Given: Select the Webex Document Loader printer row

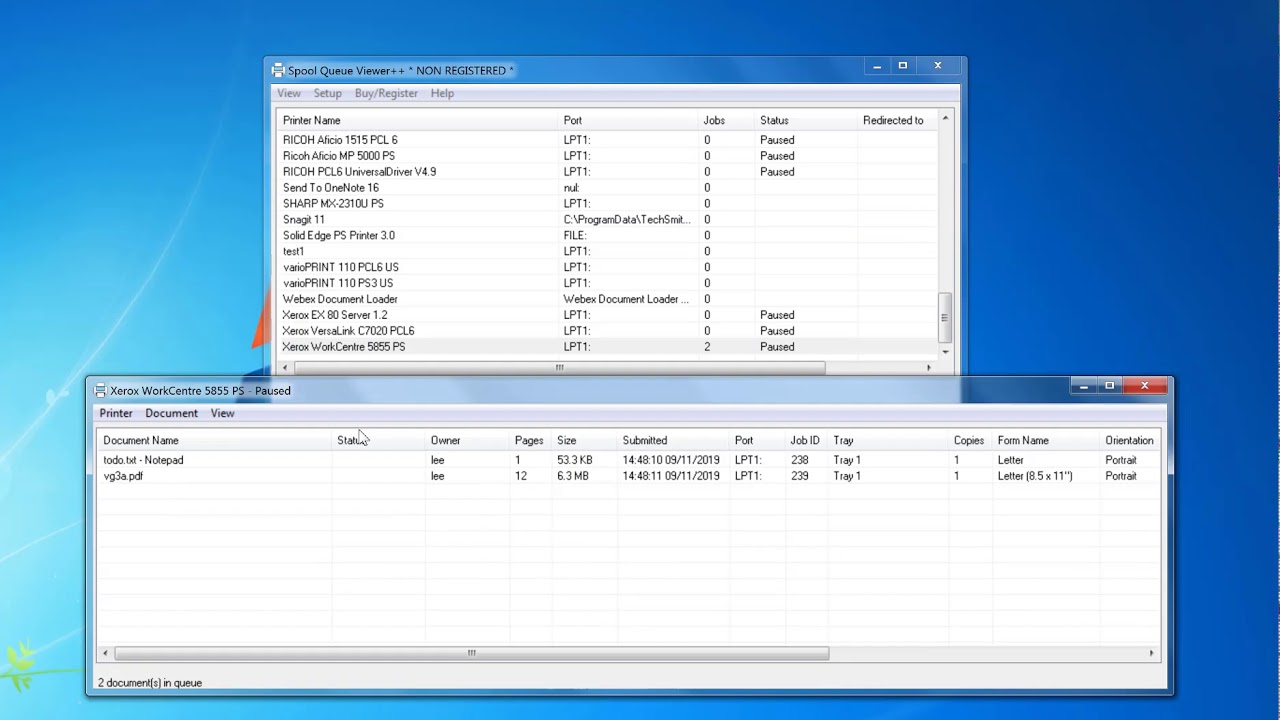Looking at the screenshot, I should click(607, 299).
